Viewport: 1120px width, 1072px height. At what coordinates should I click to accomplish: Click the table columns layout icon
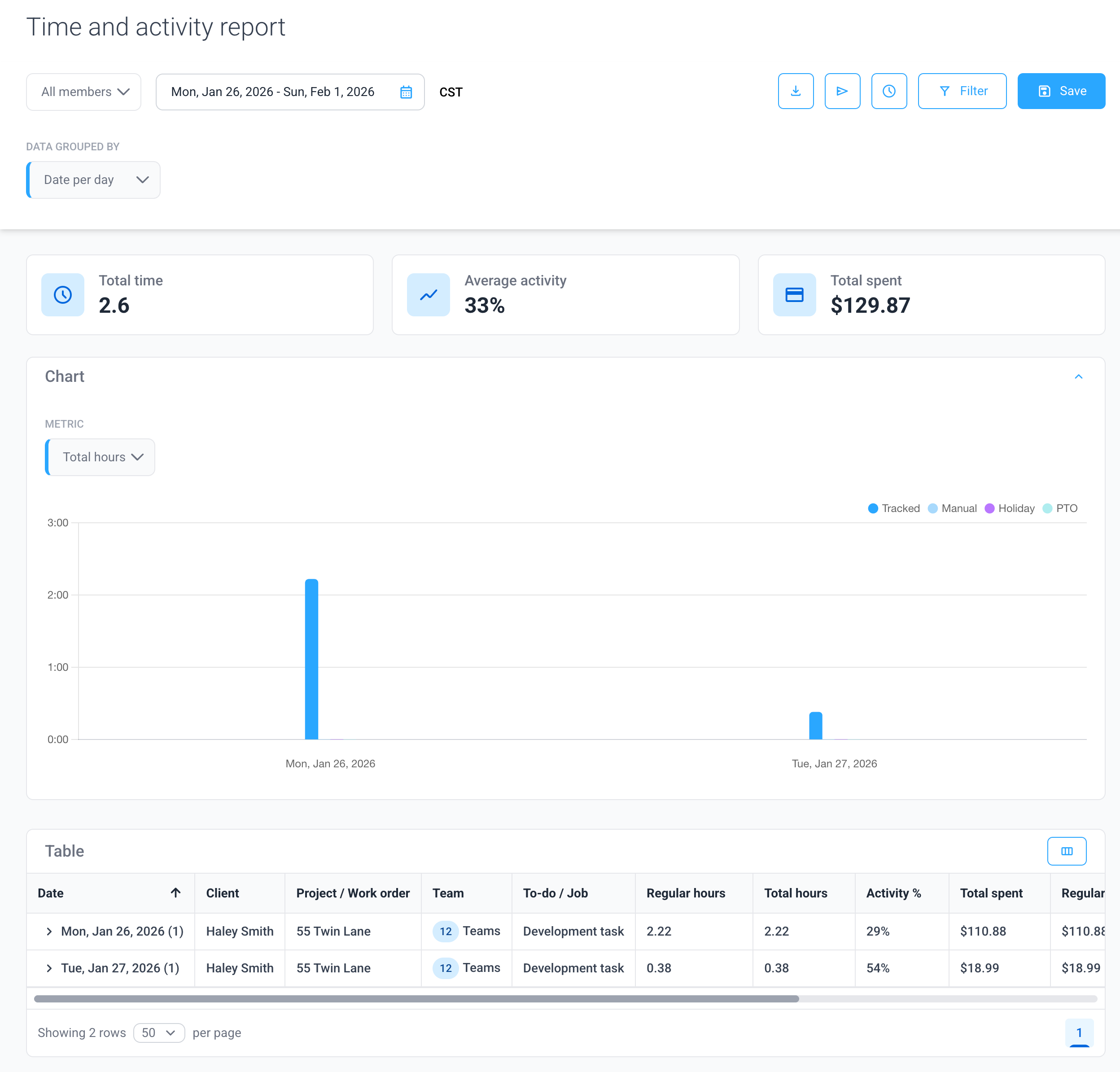(x=1066, y=851)
